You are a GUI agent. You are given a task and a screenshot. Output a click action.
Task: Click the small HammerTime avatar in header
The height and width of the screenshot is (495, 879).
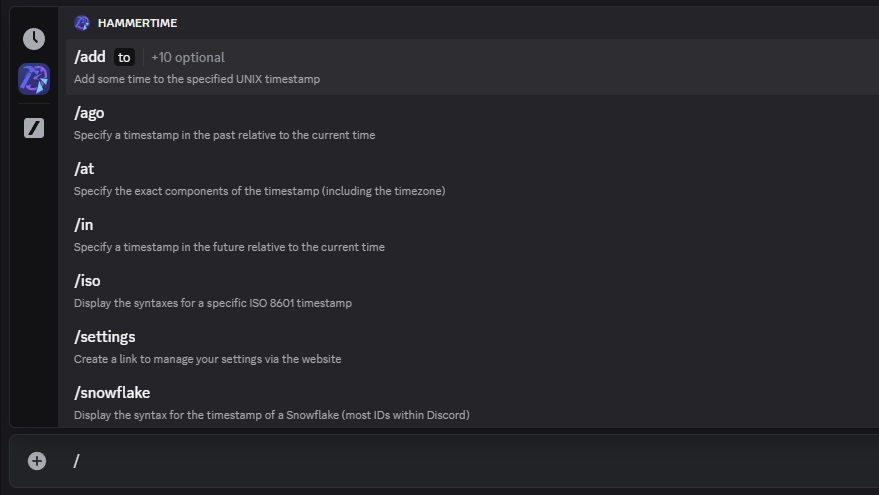tap(82, 23)
